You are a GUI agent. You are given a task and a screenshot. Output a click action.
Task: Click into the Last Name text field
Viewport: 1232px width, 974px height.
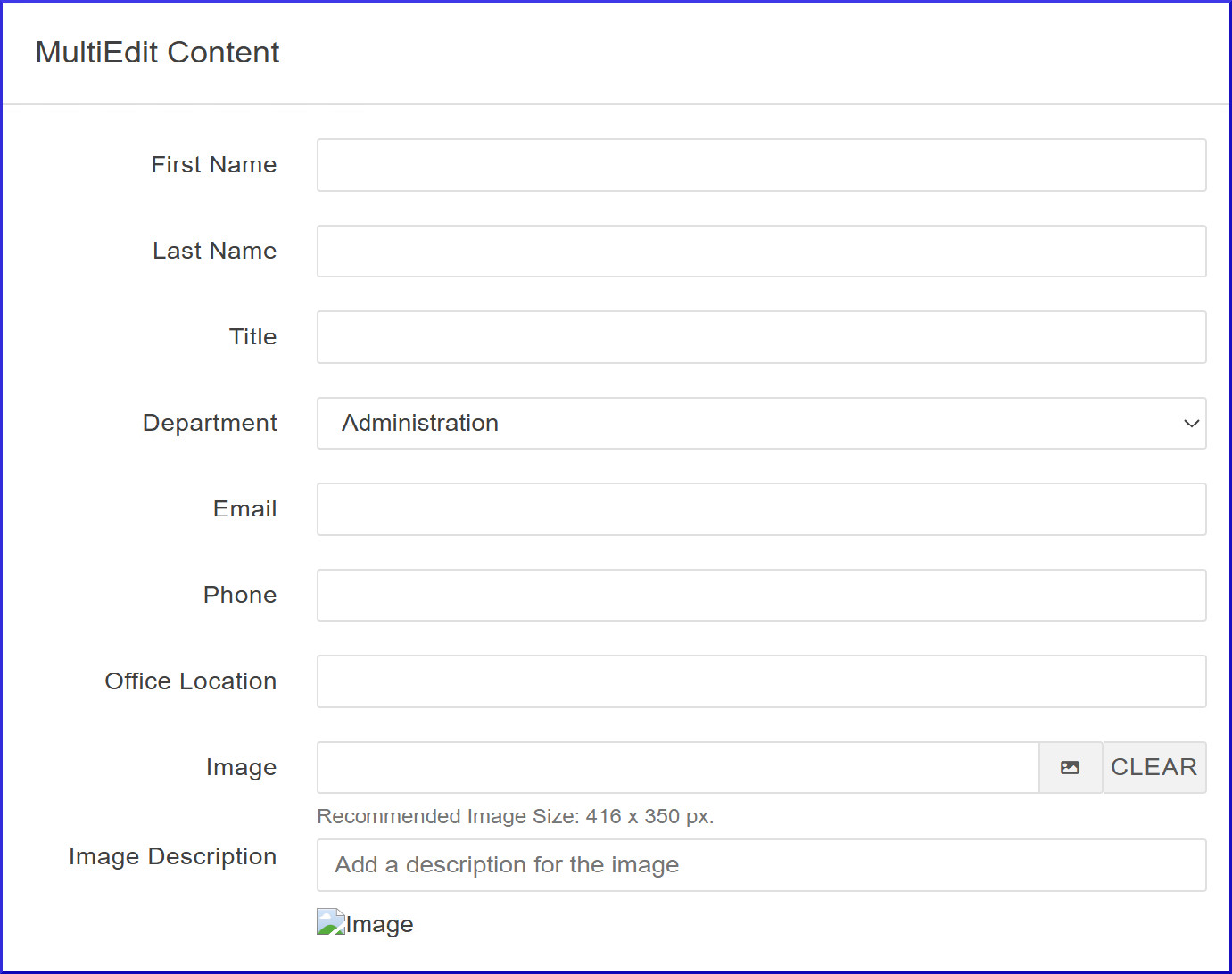761,251
